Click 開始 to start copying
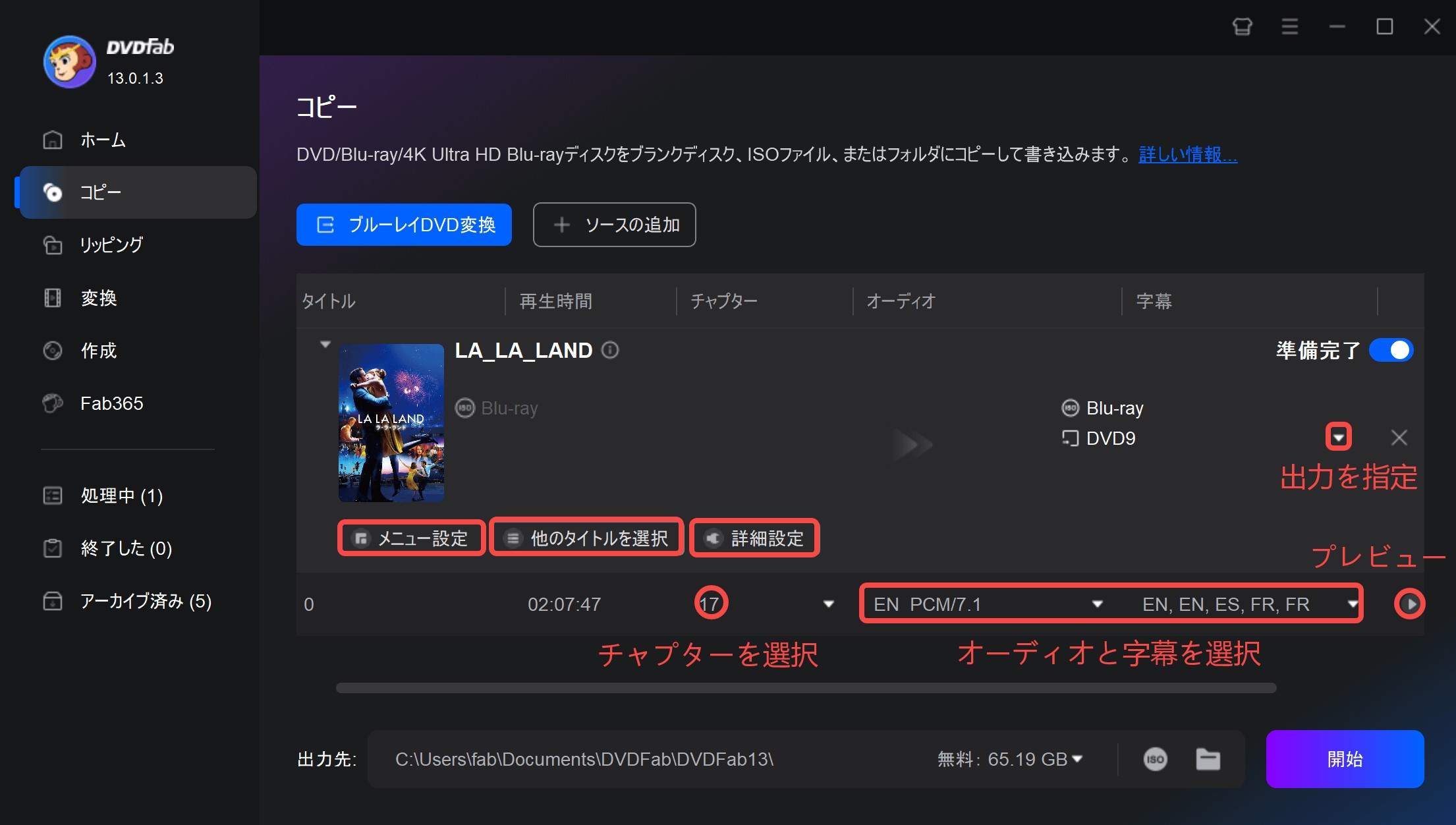The width and height of the screenshot is (1456, 825). coord(1345,759)
